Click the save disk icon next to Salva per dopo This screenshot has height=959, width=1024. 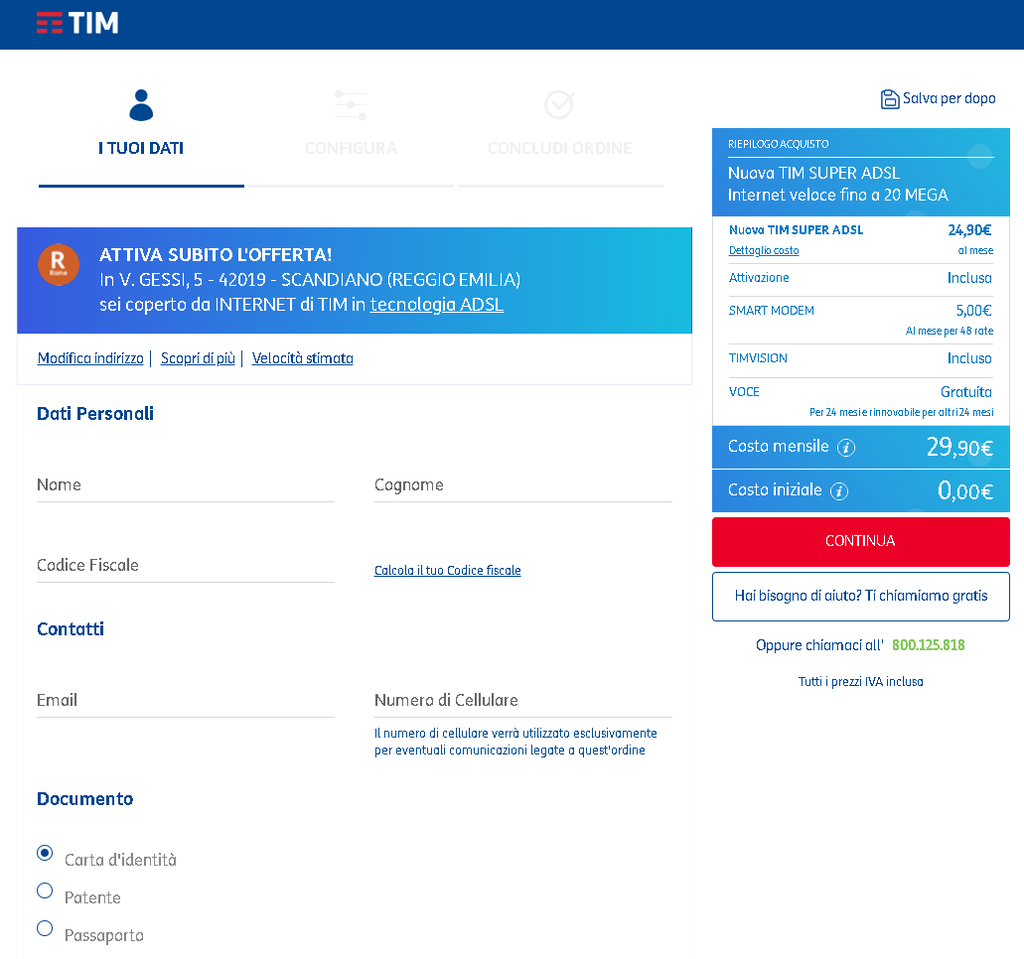point(889,99)
